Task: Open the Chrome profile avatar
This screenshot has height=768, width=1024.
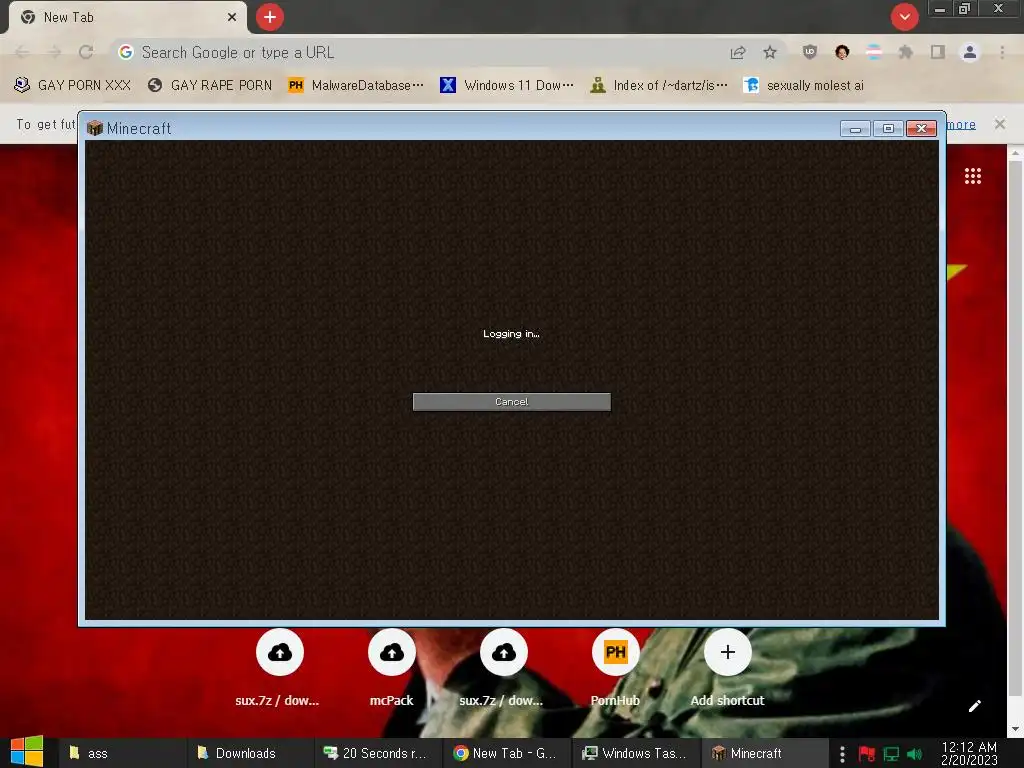Action: click(x=970, y=52)
